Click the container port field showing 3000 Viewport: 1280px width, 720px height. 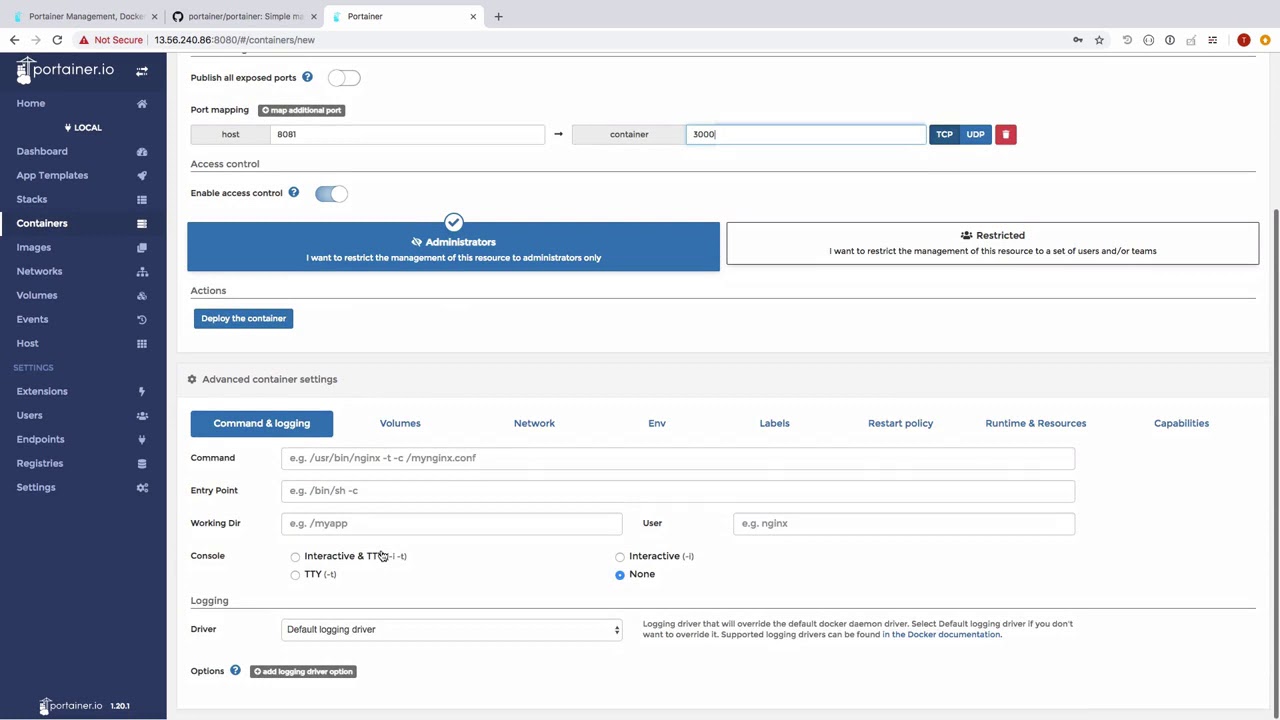[x=806, y=134]
